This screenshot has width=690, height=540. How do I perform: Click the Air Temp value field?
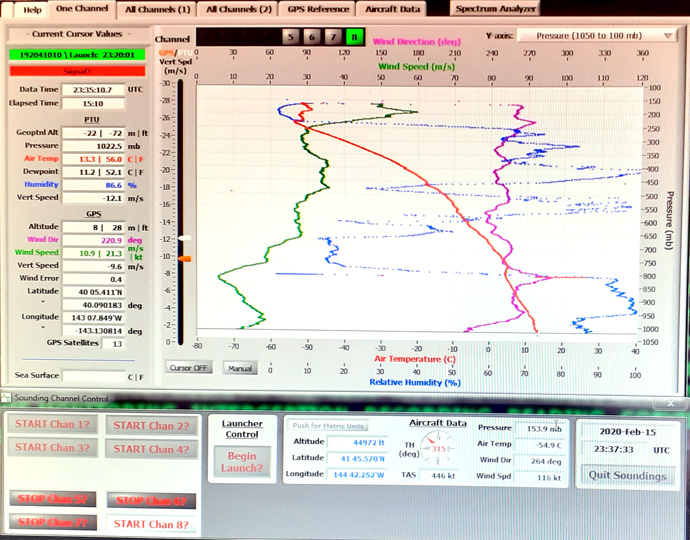[x=93, y=159]
